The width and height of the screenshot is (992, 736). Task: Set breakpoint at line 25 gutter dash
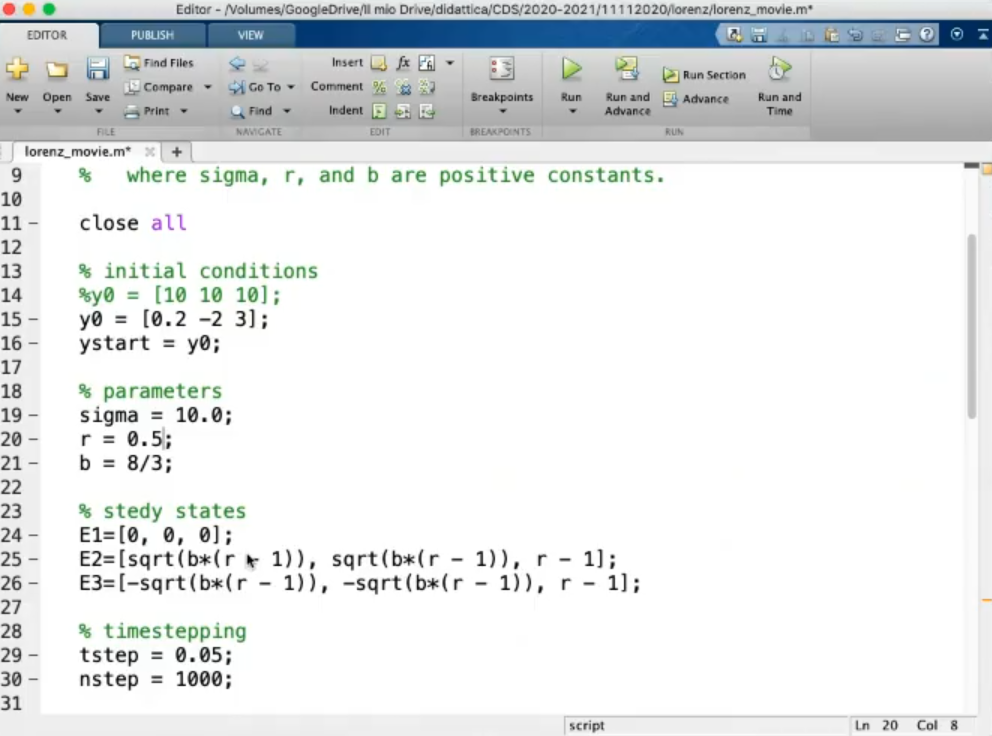tap(33, 559)
